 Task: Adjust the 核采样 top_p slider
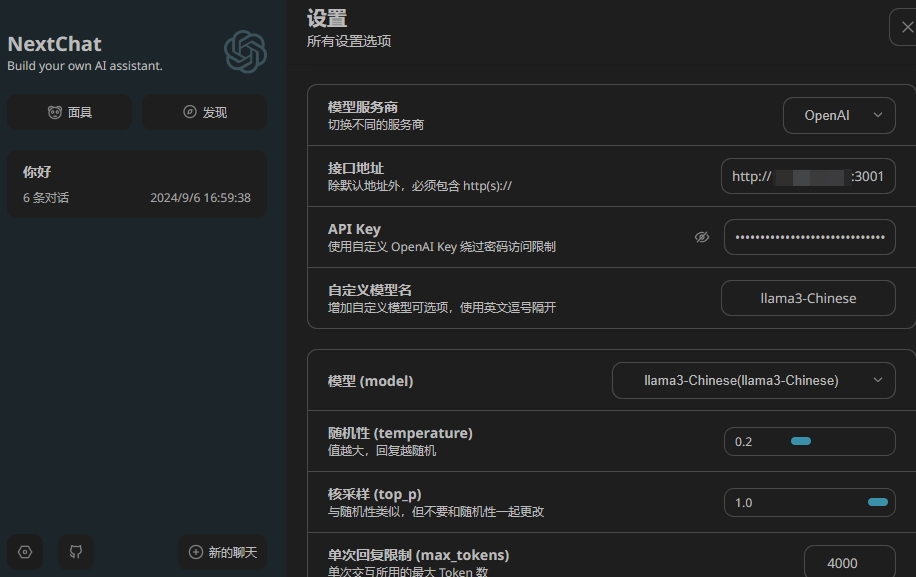[x=877, y=502]
